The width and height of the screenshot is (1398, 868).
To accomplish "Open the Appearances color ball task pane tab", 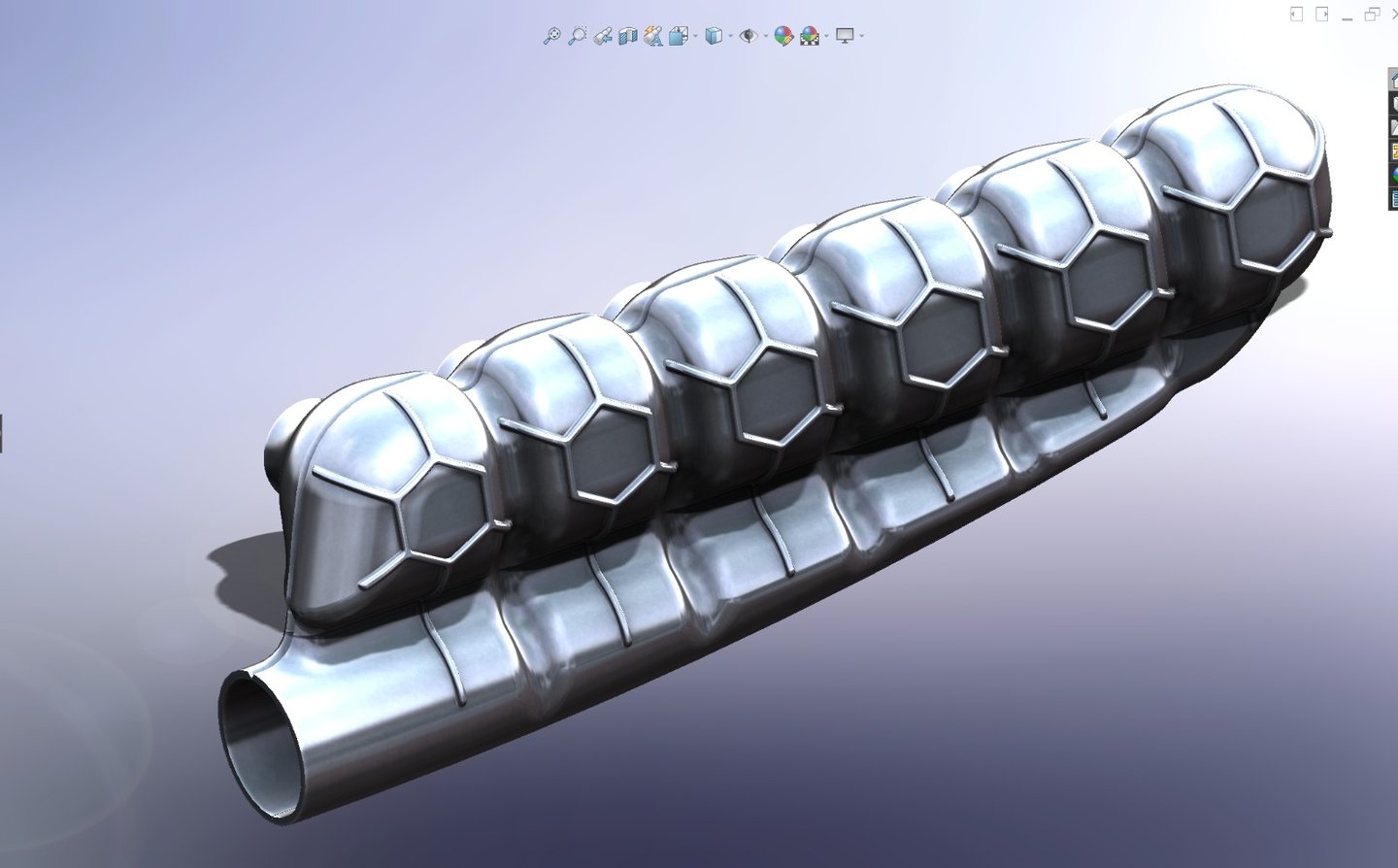I will 1393,175.
